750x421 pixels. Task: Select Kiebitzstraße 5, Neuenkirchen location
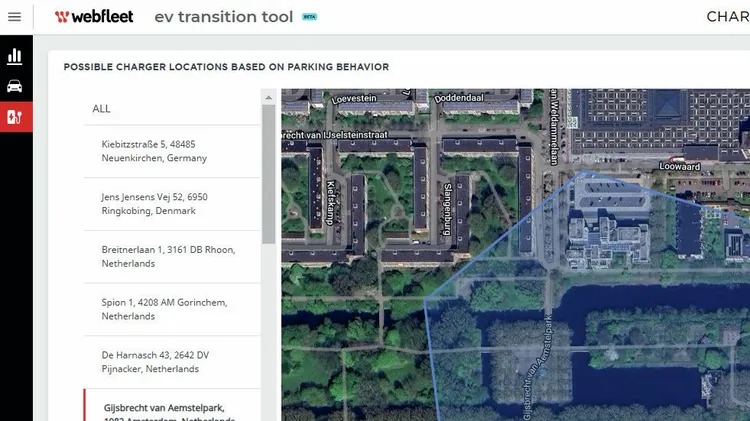[172, 151]
